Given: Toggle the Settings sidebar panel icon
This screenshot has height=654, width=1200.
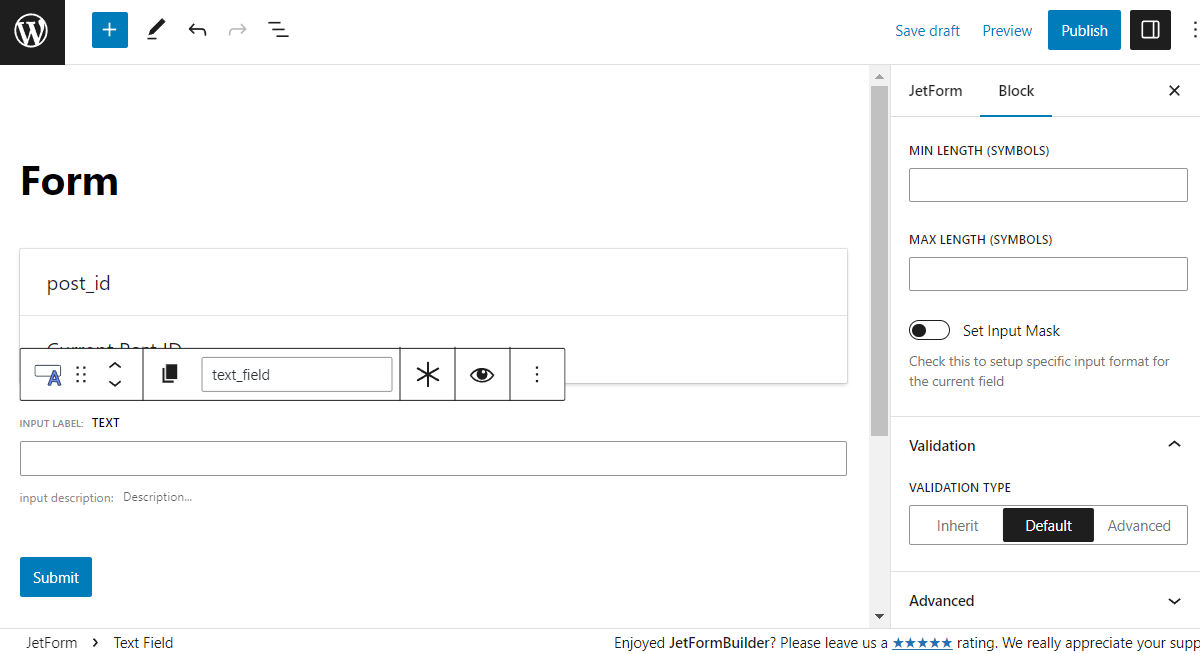Looking at the screenshot, I should pos(1149,30).
